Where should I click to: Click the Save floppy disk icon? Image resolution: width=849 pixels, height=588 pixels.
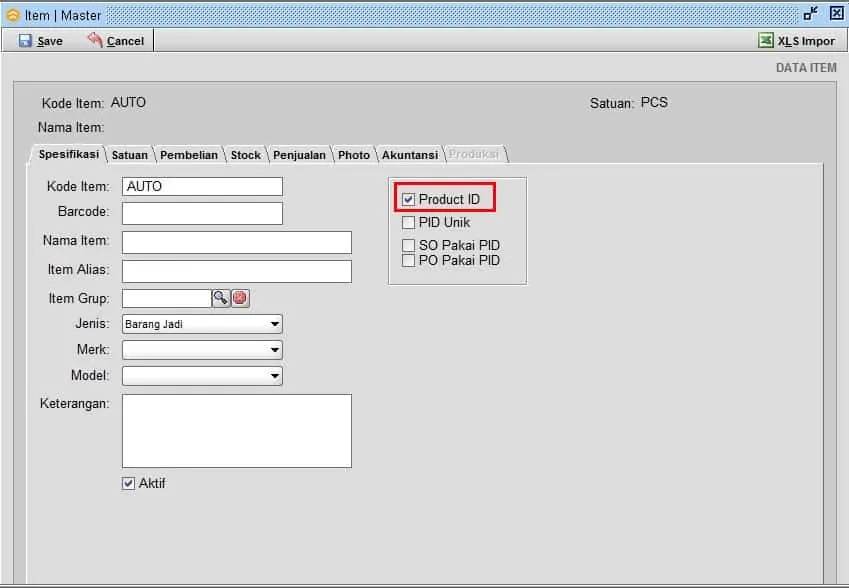[25, 41]
